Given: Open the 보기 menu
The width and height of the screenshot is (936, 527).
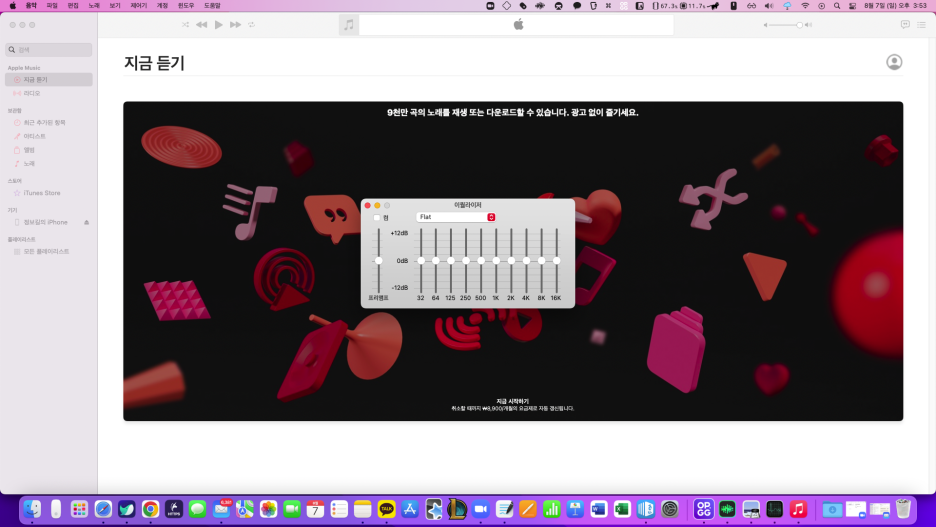Looking at the screenshot, I should tap(115, 5).
